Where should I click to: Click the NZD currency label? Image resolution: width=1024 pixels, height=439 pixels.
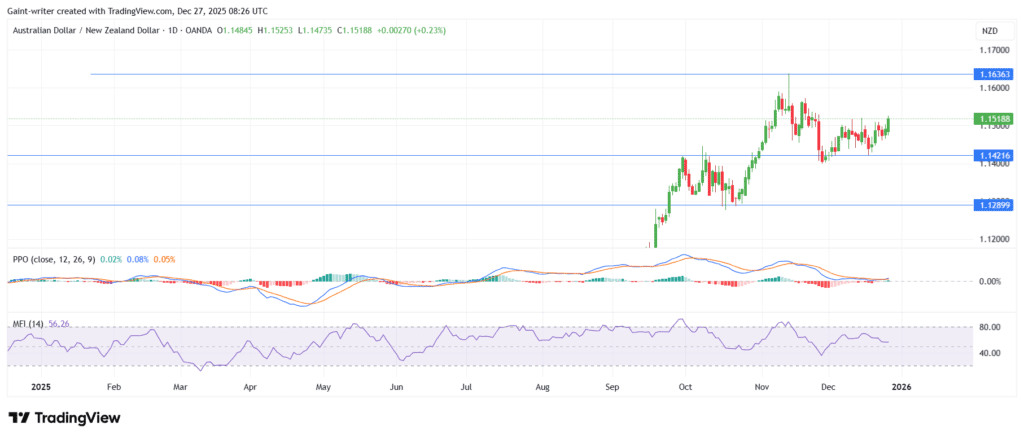(x=990, y=31)
